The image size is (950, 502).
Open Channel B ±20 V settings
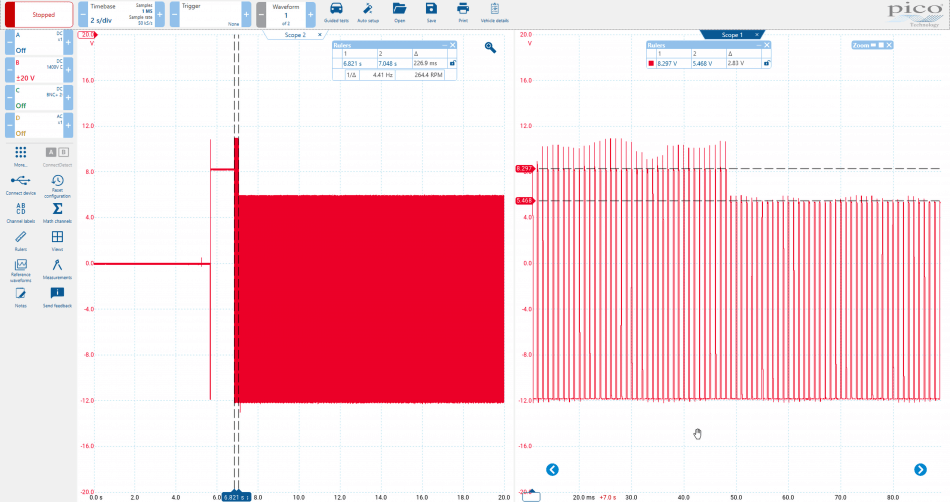click(39, 70)
